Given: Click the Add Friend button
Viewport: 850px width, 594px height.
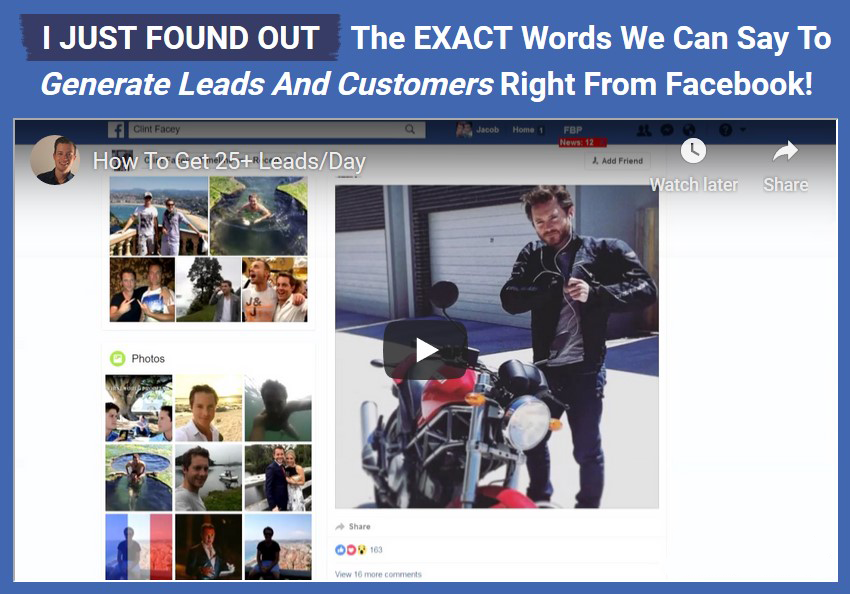Looking at the screenshot, I should pos(617,161).
